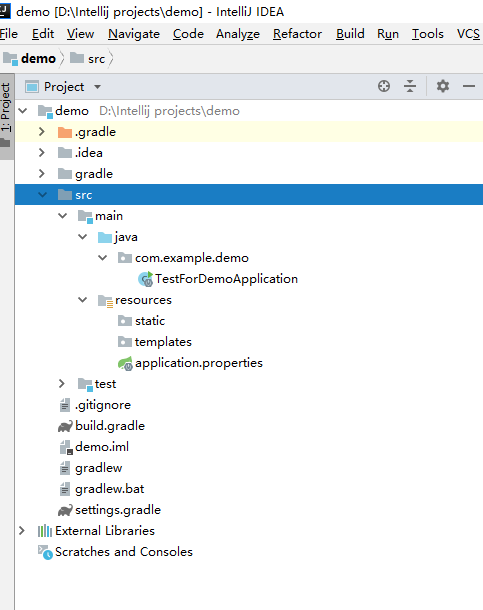Toggle the 1: Project side tool window tab

pos(7,116)
